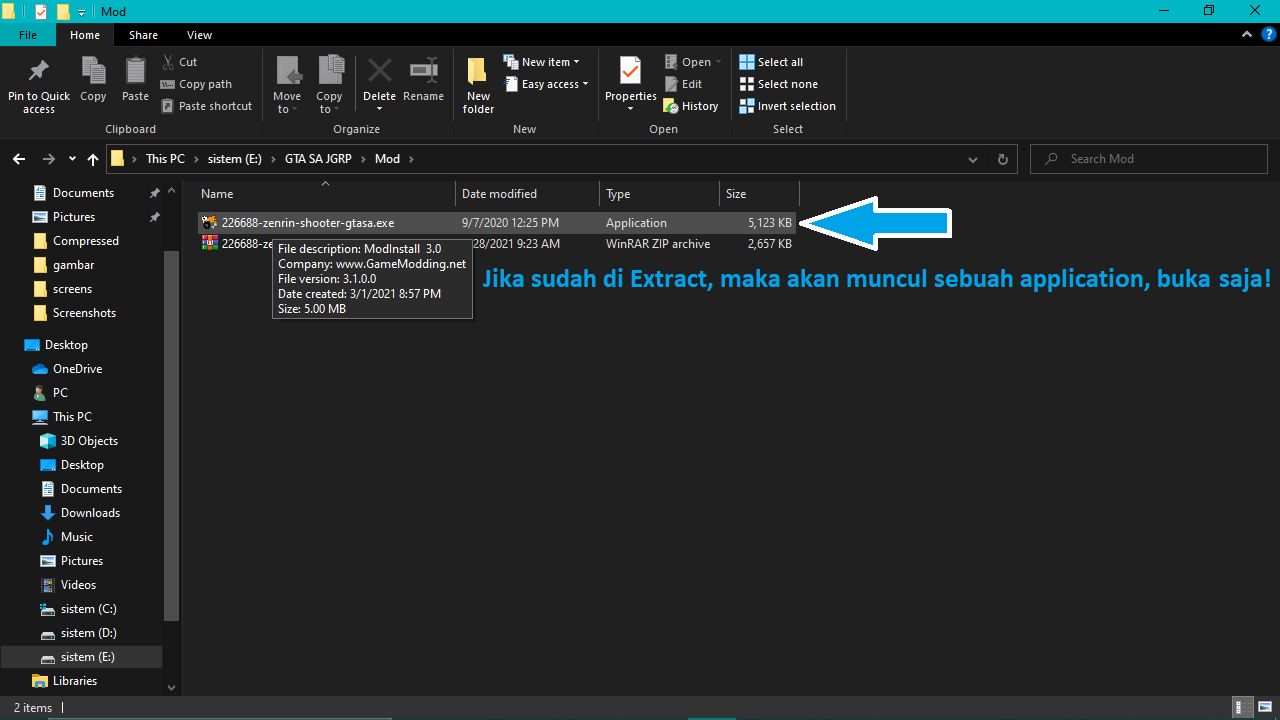Switch to the View tab
1280x720 pixels.
click(x=199, y=35)
